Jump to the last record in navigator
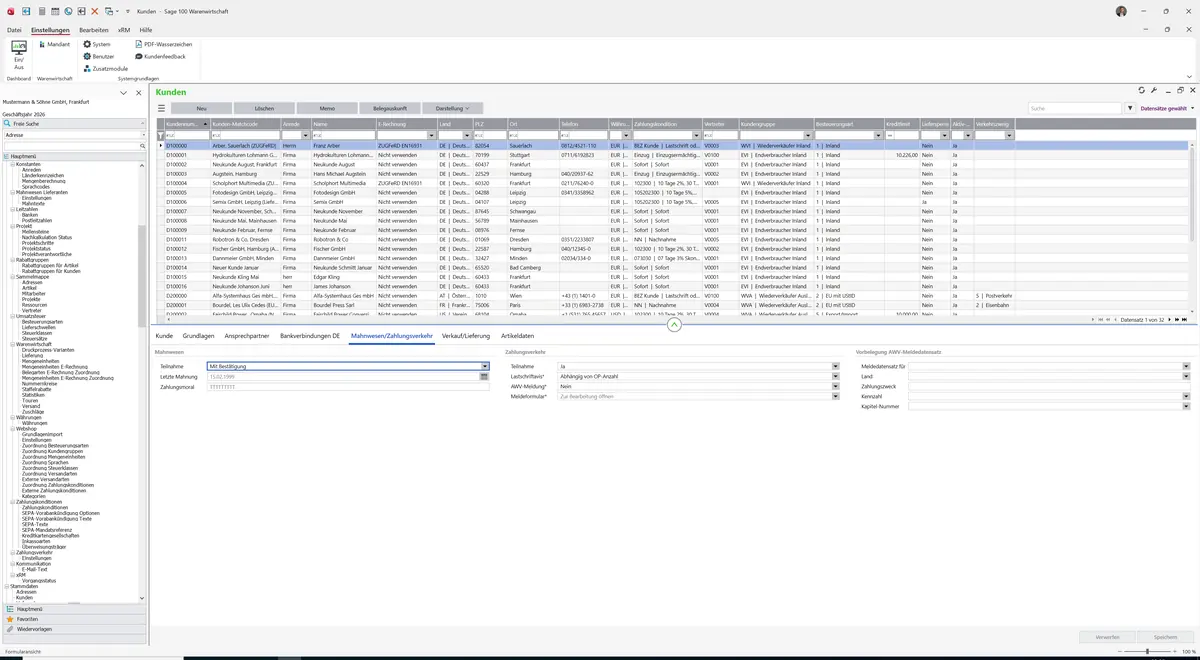This screenshot has width=1200, height=660. pyautogui.click(x=1185, y=320)
